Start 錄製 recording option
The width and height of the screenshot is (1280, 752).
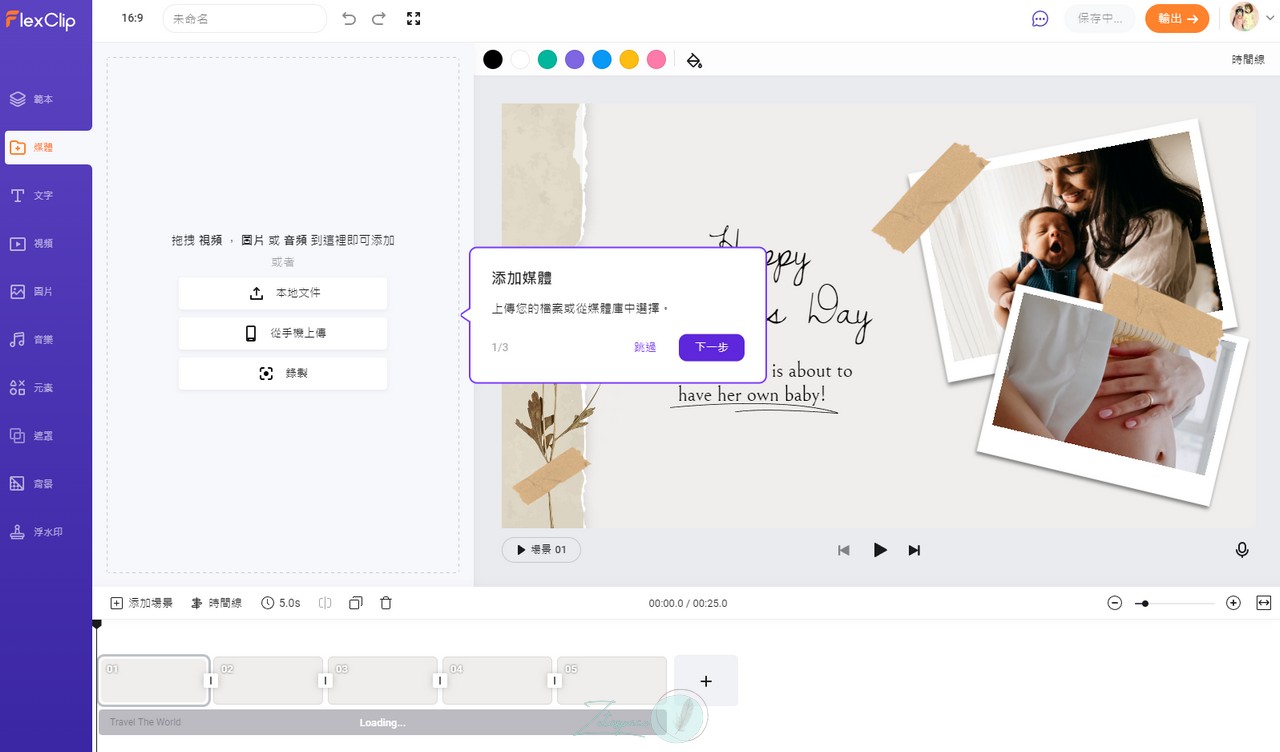283,373
